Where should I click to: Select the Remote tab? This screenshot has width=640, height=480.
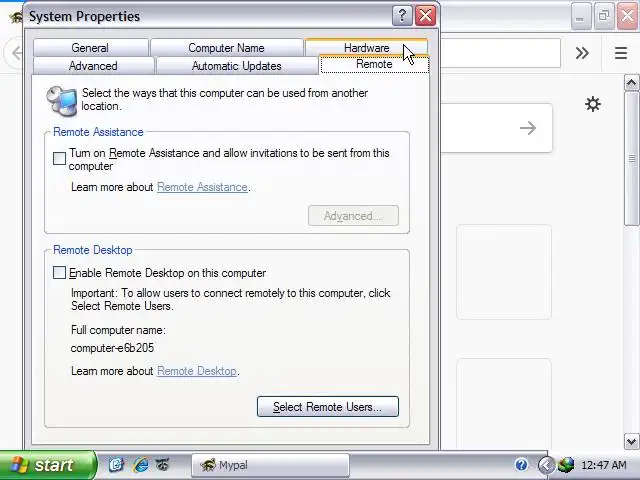pyautogui.click(x=374, y=64)
